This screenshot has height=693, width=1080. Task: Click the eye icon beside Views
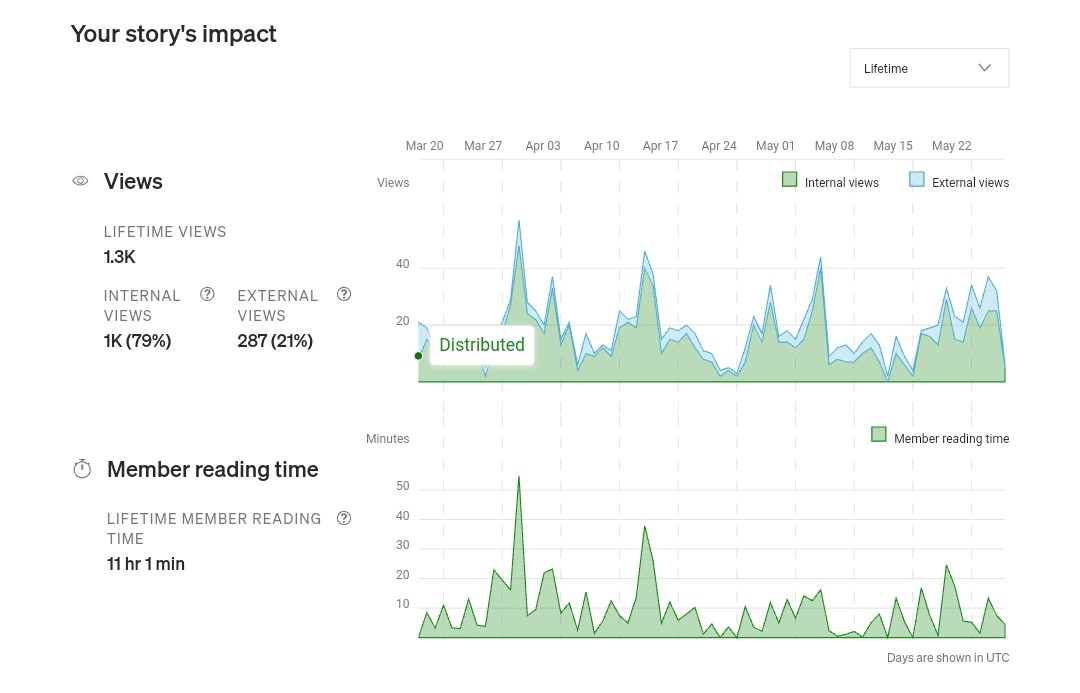click(81, 181)
